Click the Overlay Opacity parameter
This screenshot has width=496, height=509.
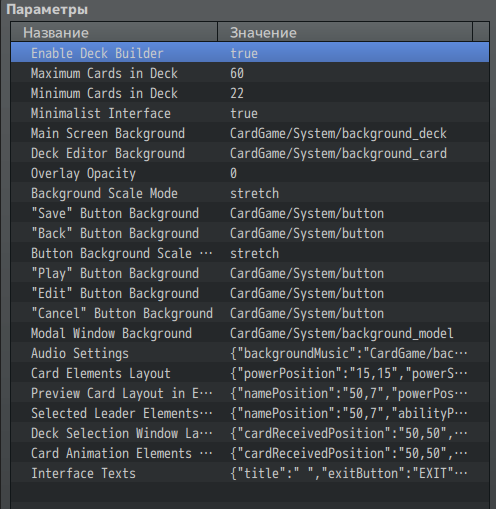coord(250,172)
